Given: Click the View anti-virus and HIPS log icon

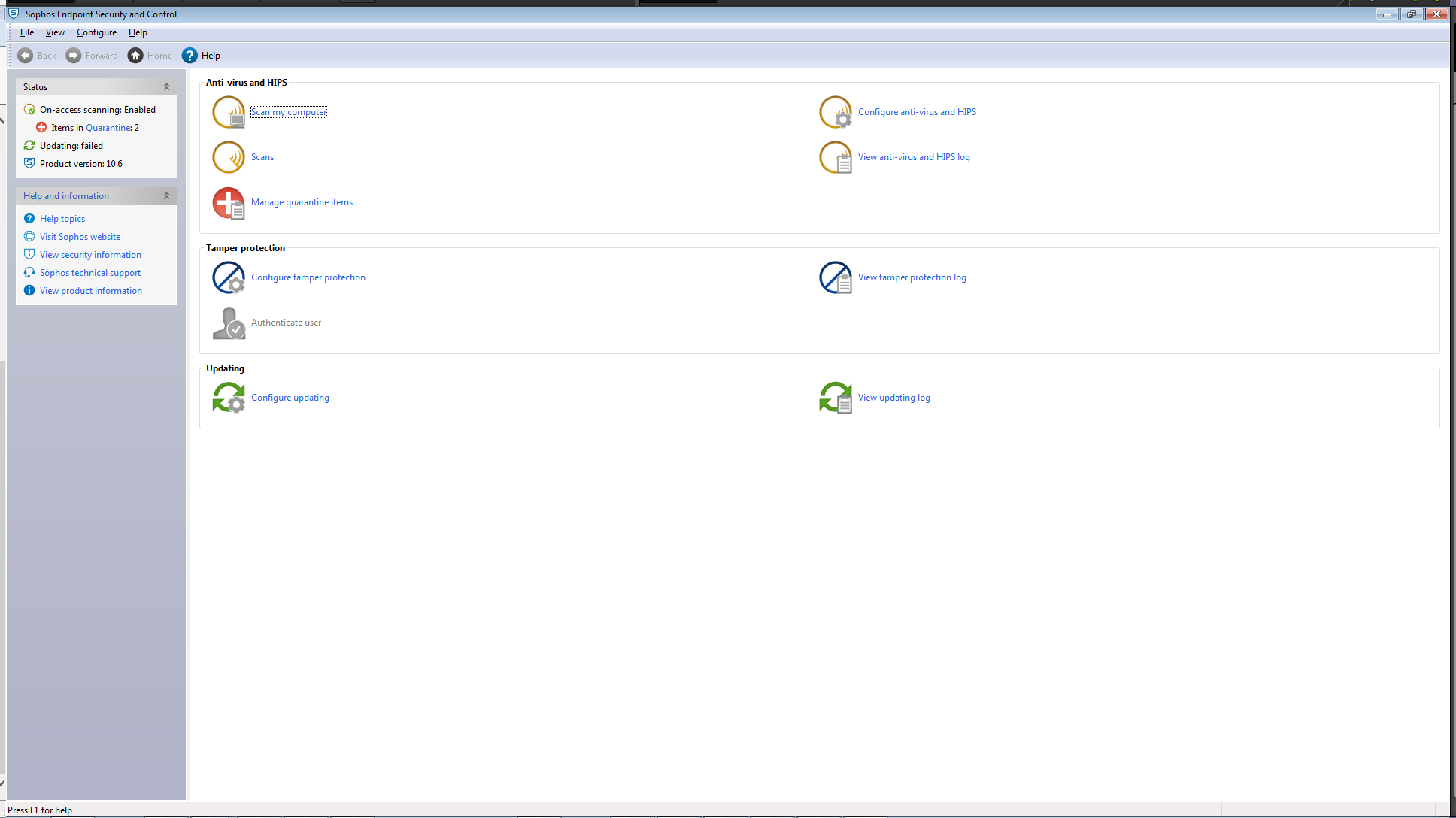Looking at the screenshot, I should (x=836, y=157).
